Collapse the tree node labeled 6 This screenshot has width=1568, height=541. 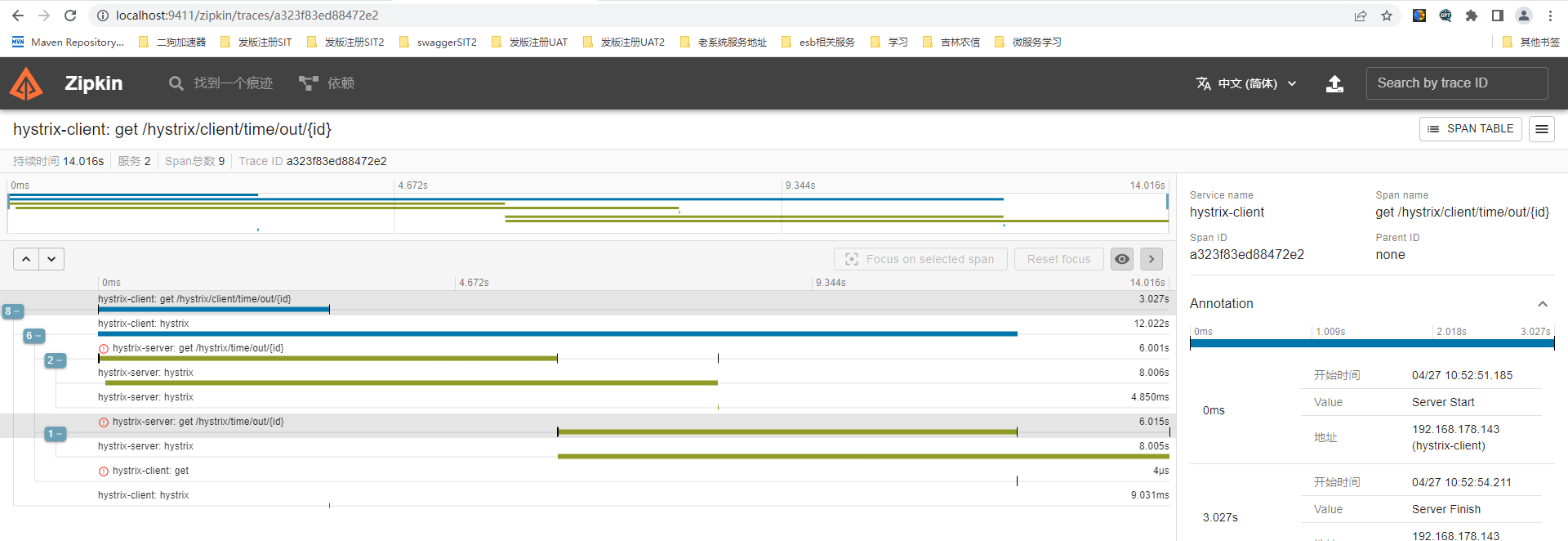pos(33,336)
